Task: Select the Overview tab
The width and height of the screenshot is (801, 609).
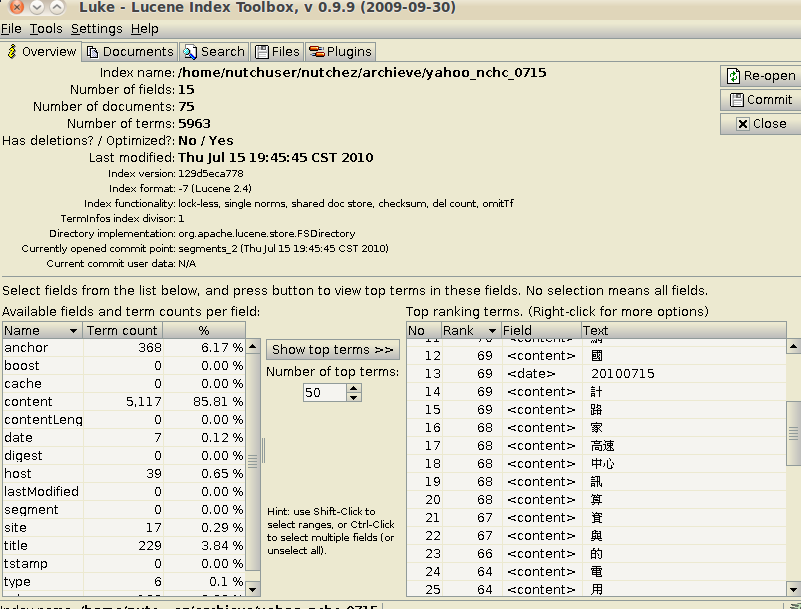Action: click(x=41, y=52)
